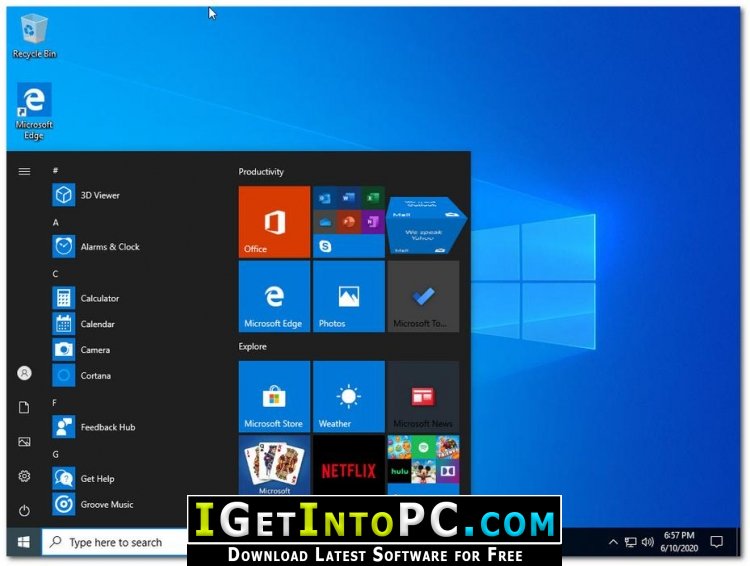
Task: Jump to letter '#' in app list
Action: coord(55,170)
